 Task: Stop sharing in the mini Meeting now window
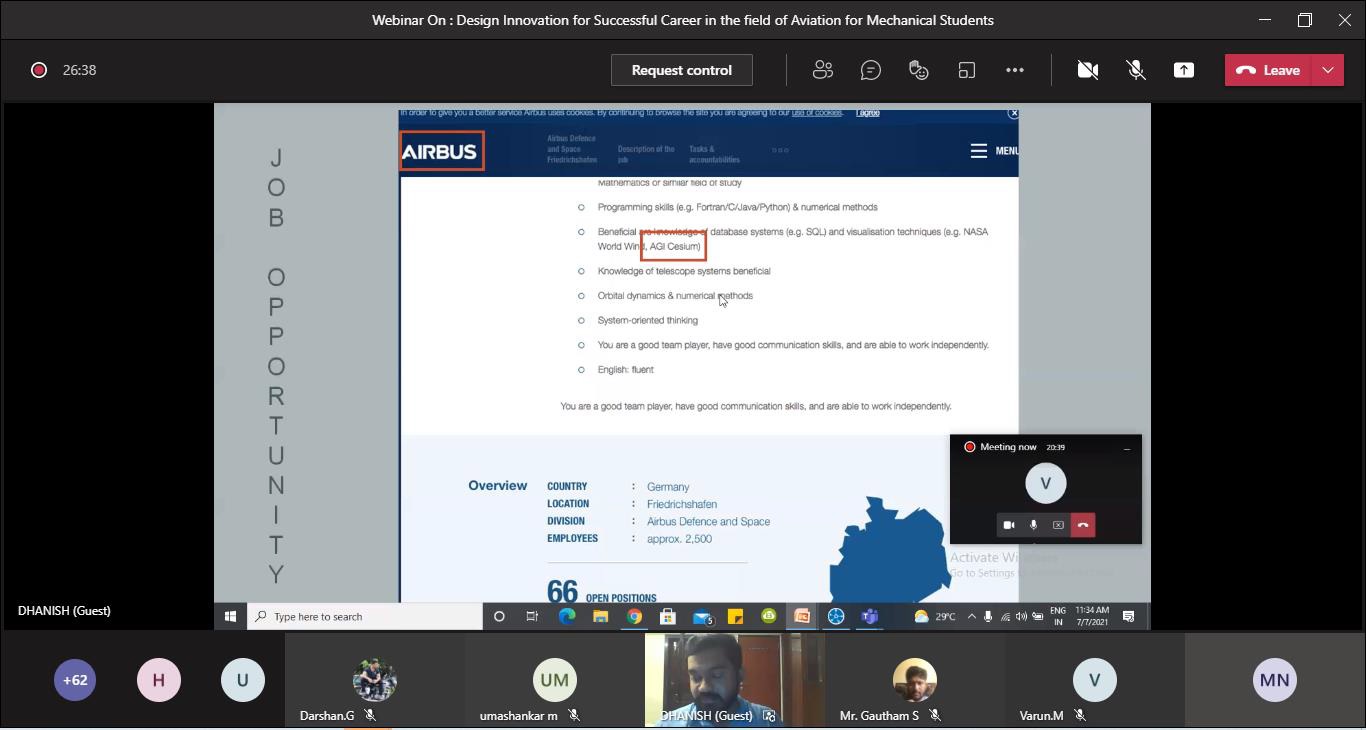[x=1058, y=525]
